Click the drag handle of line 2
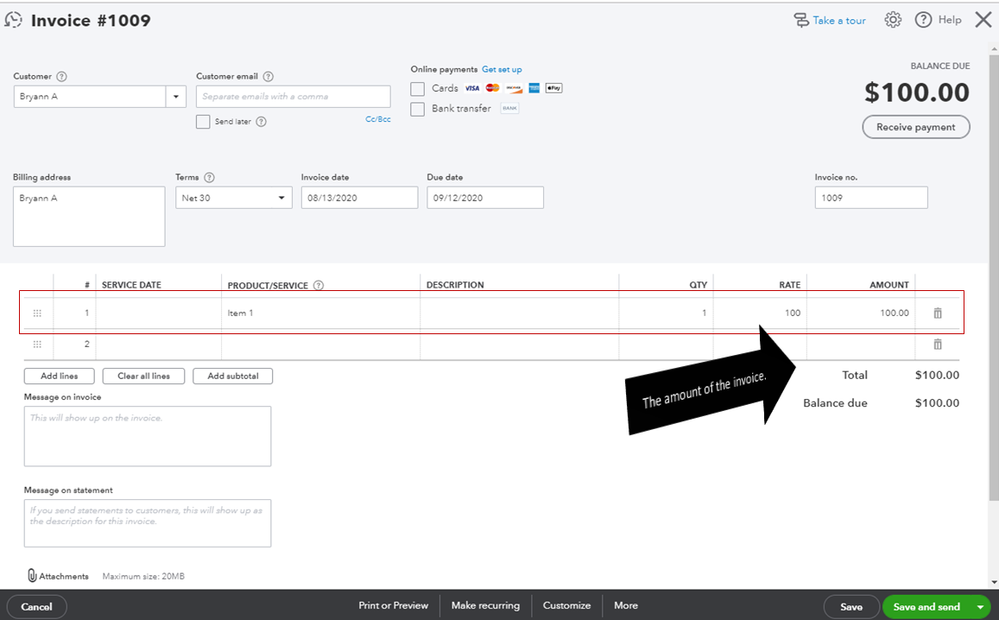The height and width of the screenshot is (620, 999). tap(37, 344)
